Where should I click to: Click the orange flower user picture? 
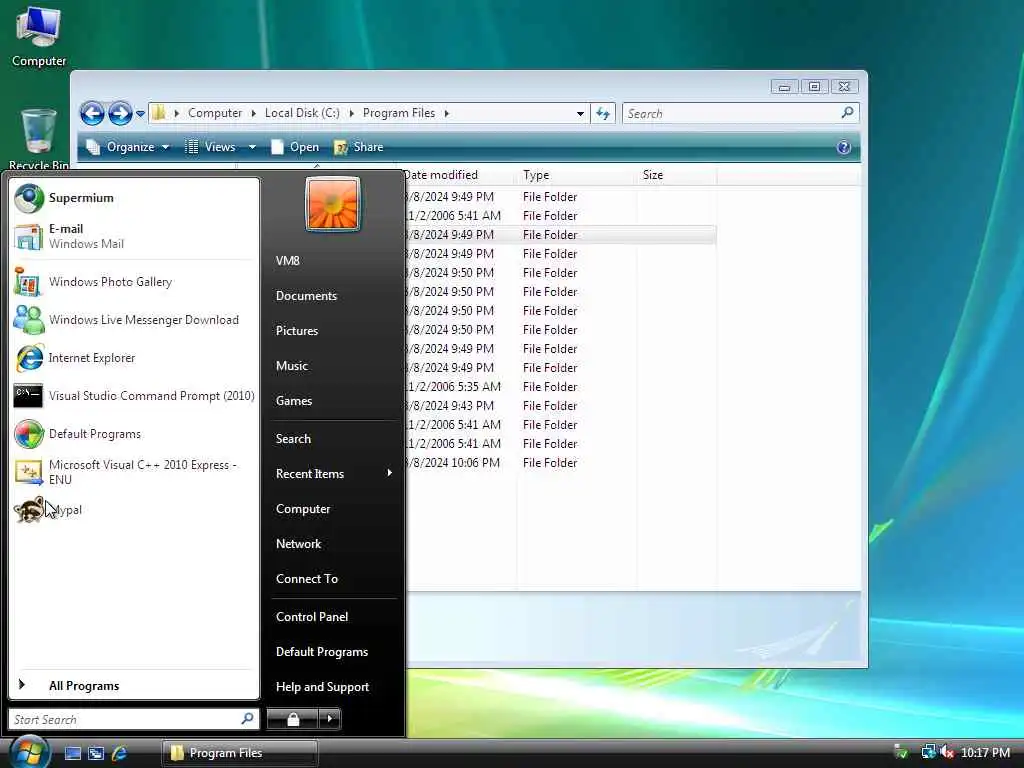pyautogui.click(x=332, y=204)
